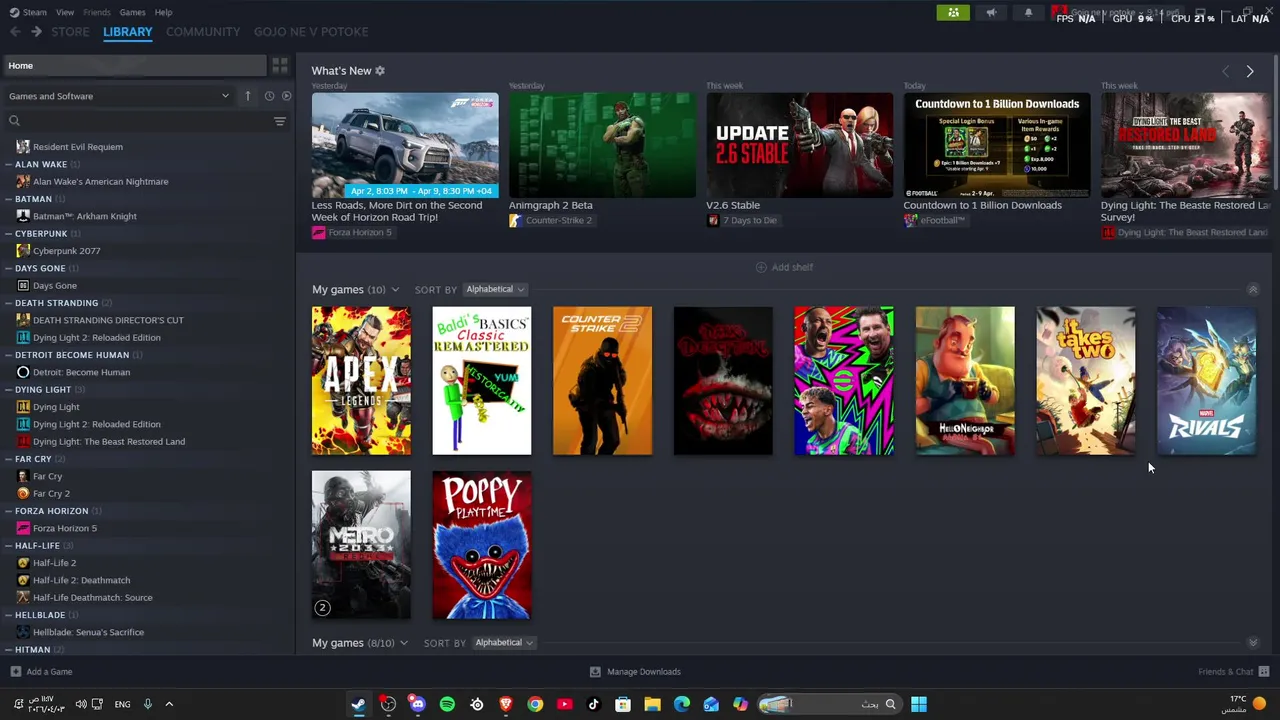This screenshot has width=1280, height=720.
Task: Collapse the CYBERPUNK category
Action: point(8,234)
